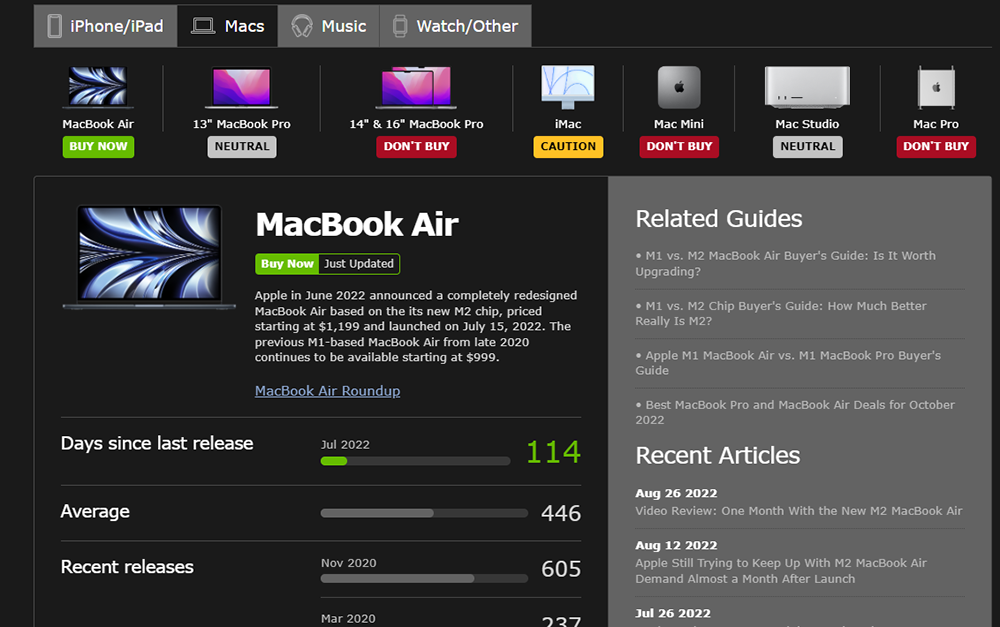This screenshot has height=627, width=1000.
Task: Select the MacBook Air product thumbnail
Action: (98, 86)
